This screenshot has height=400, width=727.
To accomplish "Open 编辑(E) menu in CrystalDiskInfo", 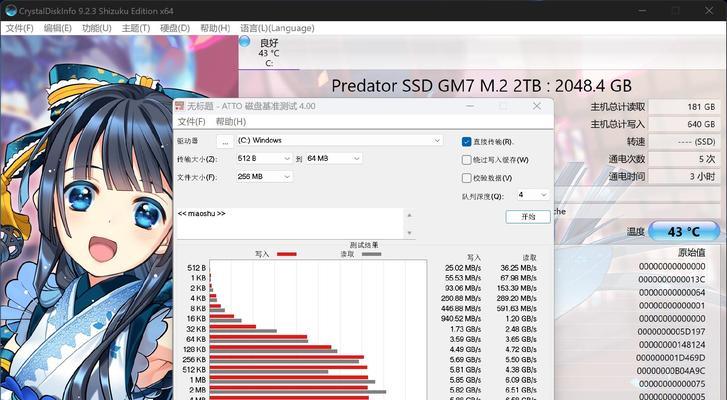I will click(x=57, y=28).
